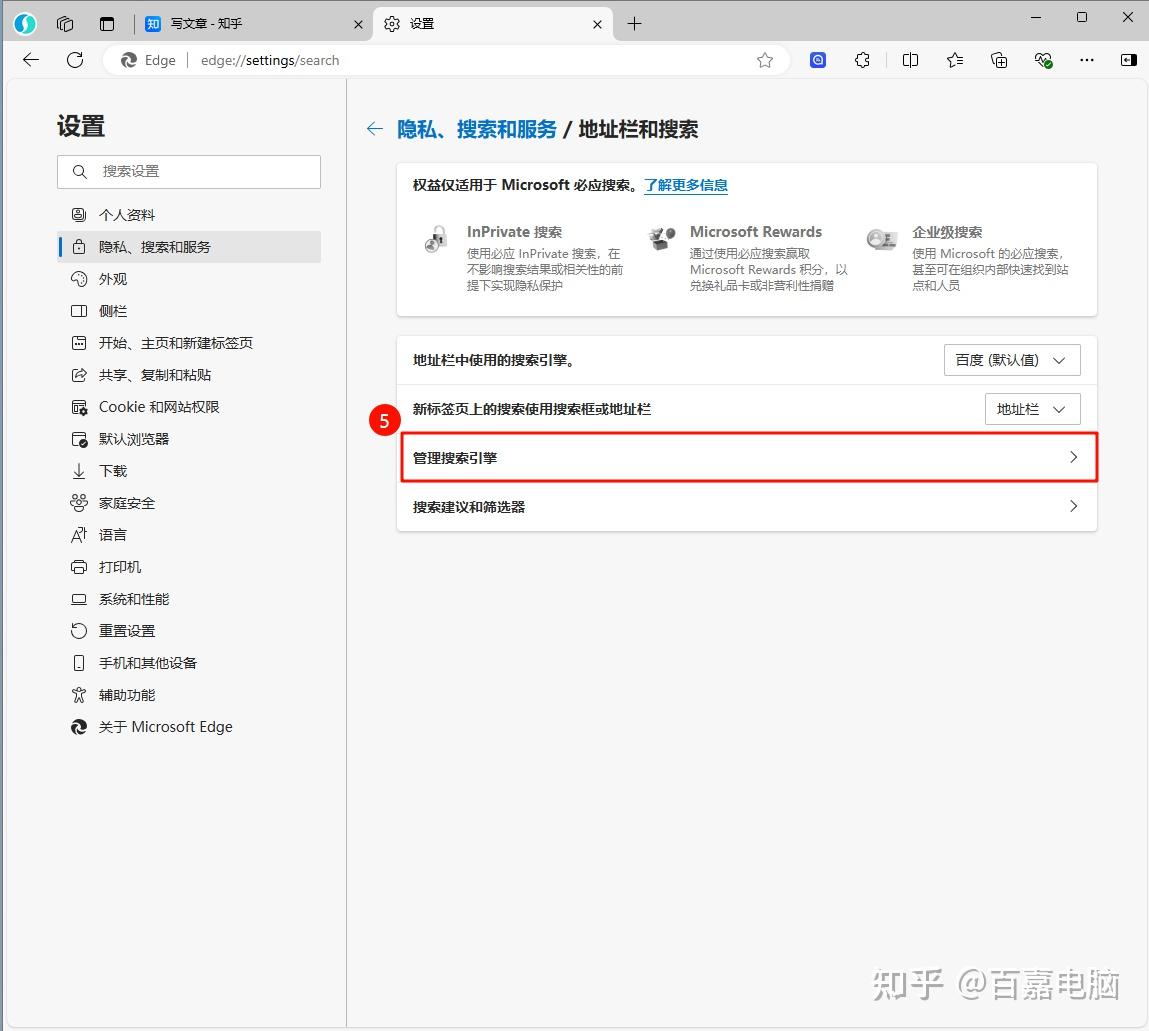Open the extensions puzzle icon
The height and width of the screenshot is (1031, 1149).
point(862,60)
